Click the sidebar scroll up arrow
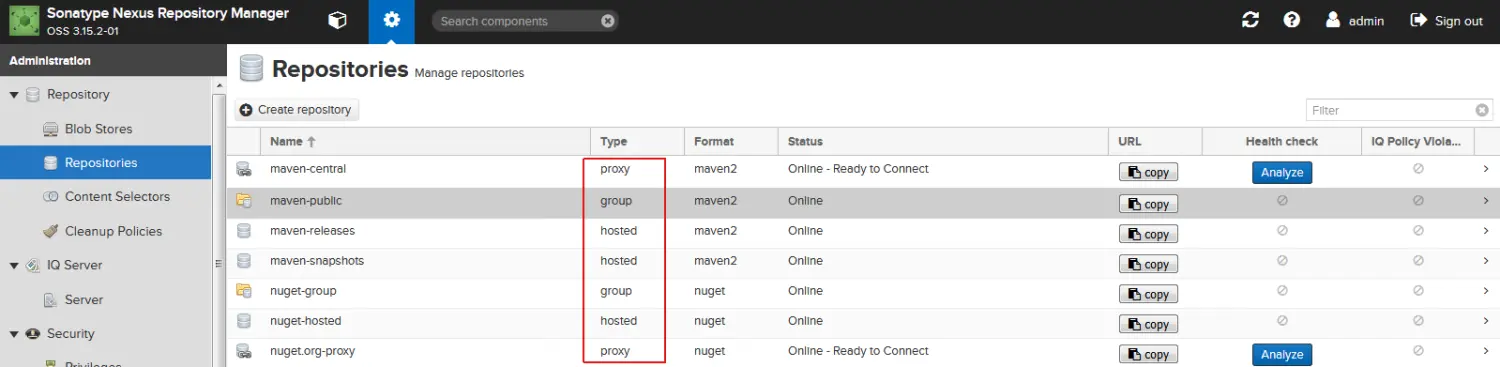1500x367 pixels. click(x=219, y=87)
